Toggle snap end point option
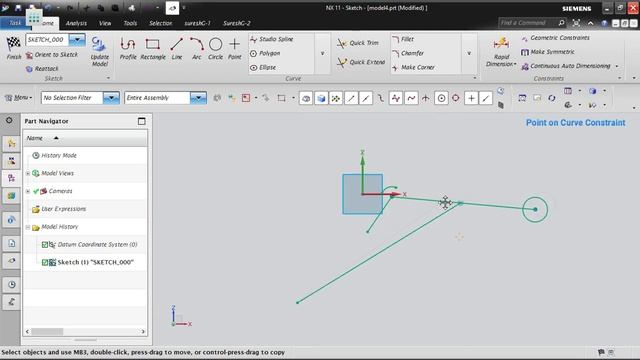Image resolution: width=640 pixels, height=360 pixels. tap(351, 98)
